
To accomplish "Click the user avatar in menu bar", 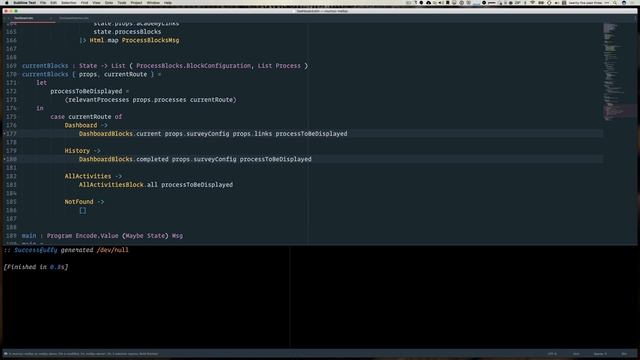I will click(624, 2).
